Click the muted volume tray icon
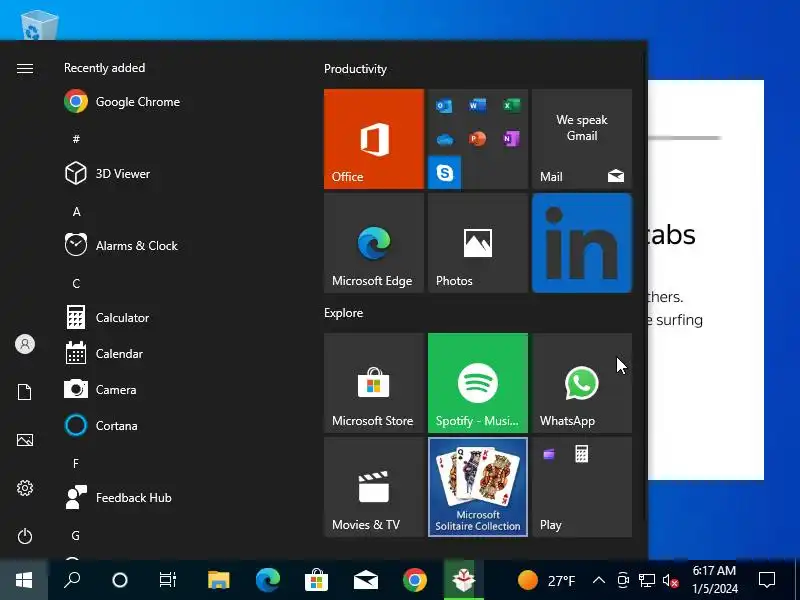The image size is (800, 600). (x=670, y=580)
